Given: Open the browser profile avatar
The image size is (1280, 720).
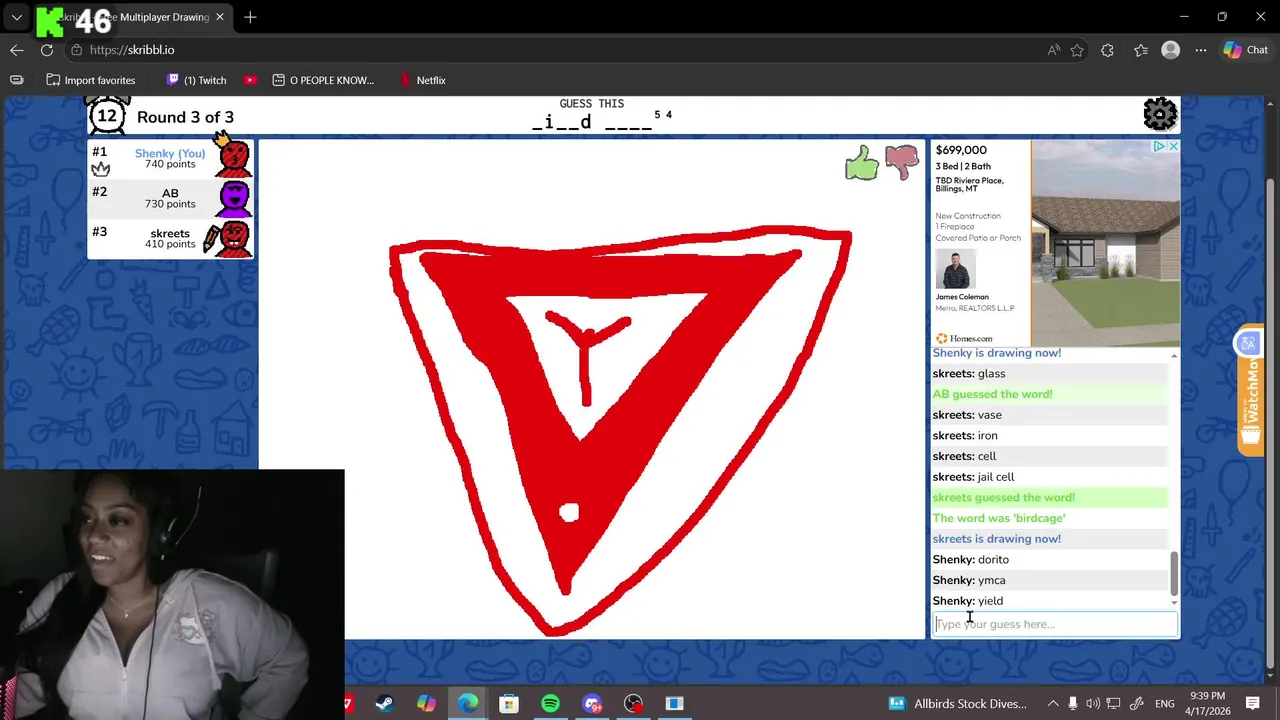Looking at the screenshot, I should [x=1171, y=50].
